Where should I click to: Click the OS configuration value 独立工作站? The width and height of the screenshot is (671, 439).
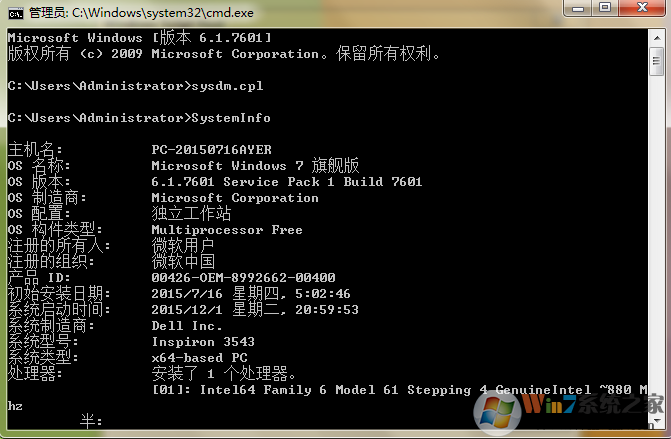191,213
